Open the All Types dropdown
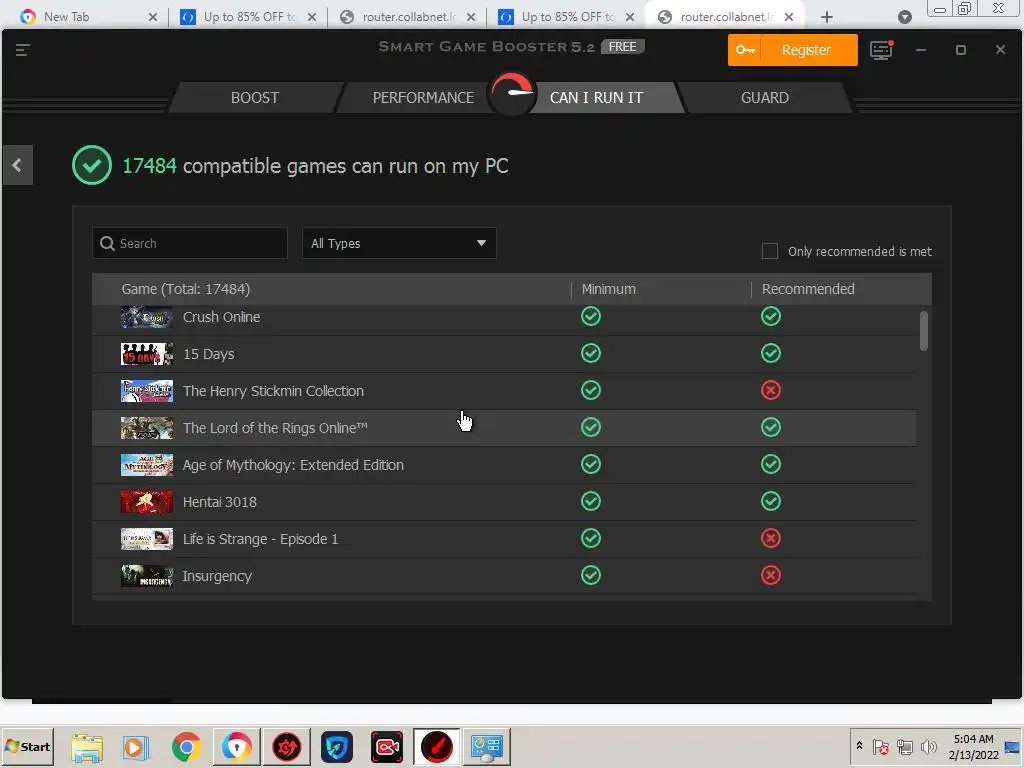Viewport: 1024px width, 768px height. [x=399, y=244]
